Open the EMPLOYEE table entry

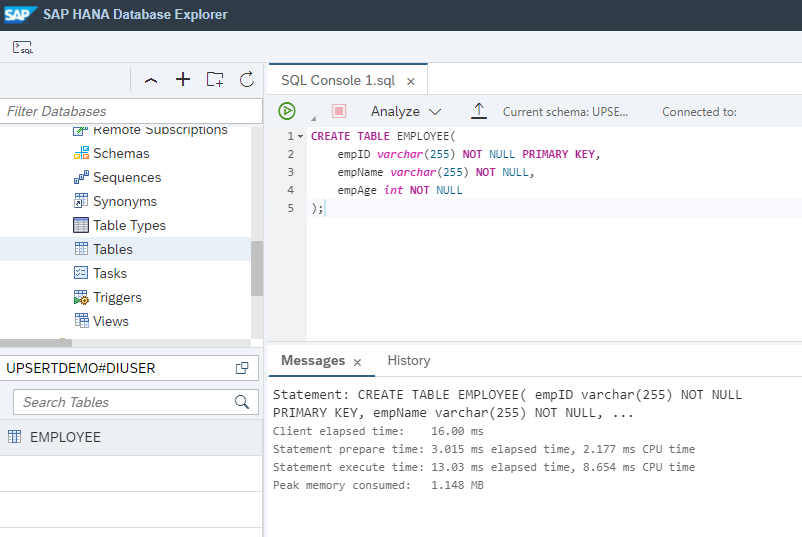(x=65, y=437)
